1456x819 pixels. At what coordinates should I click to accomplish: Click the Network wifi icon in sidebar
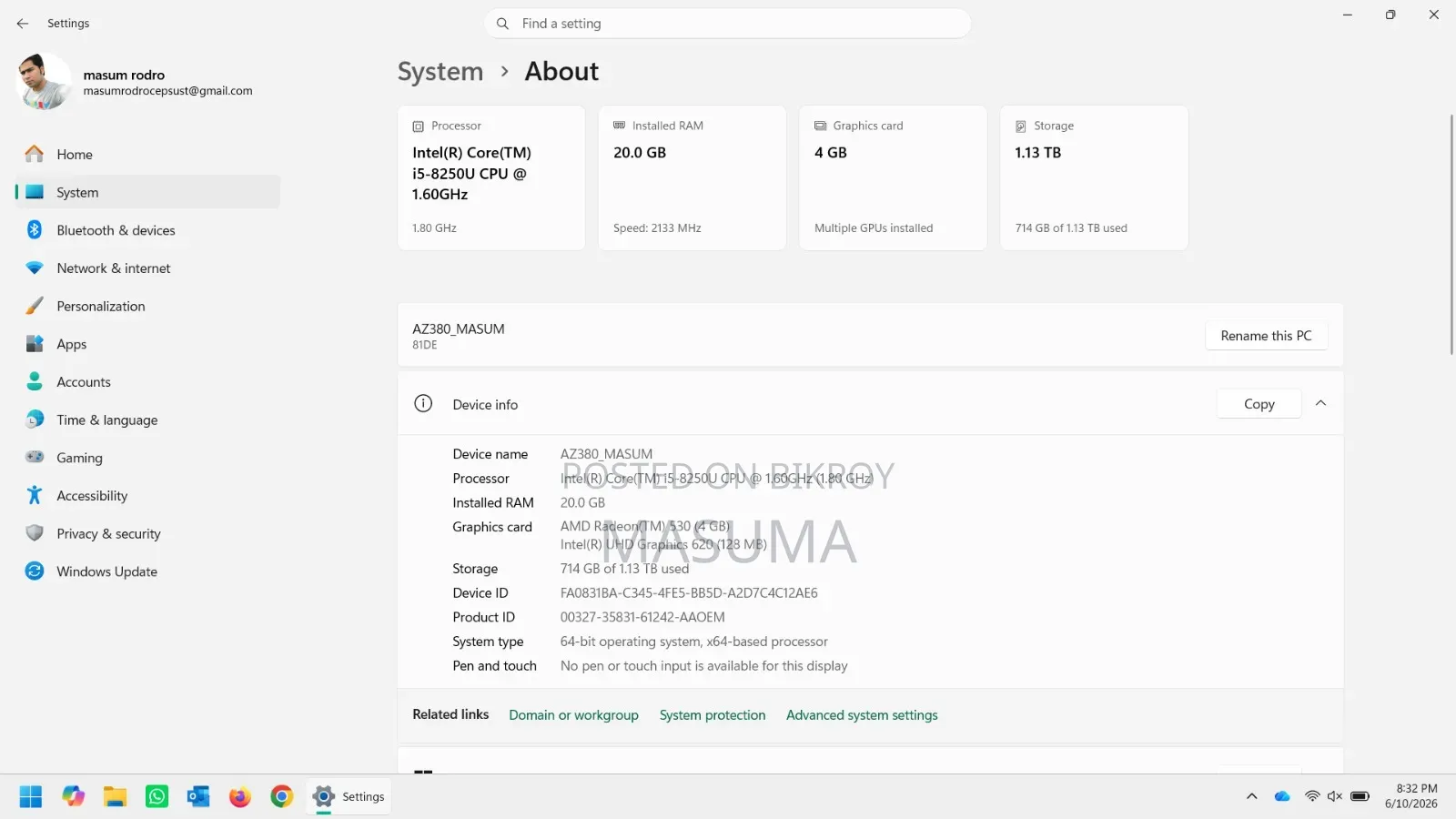pos(35,268)
